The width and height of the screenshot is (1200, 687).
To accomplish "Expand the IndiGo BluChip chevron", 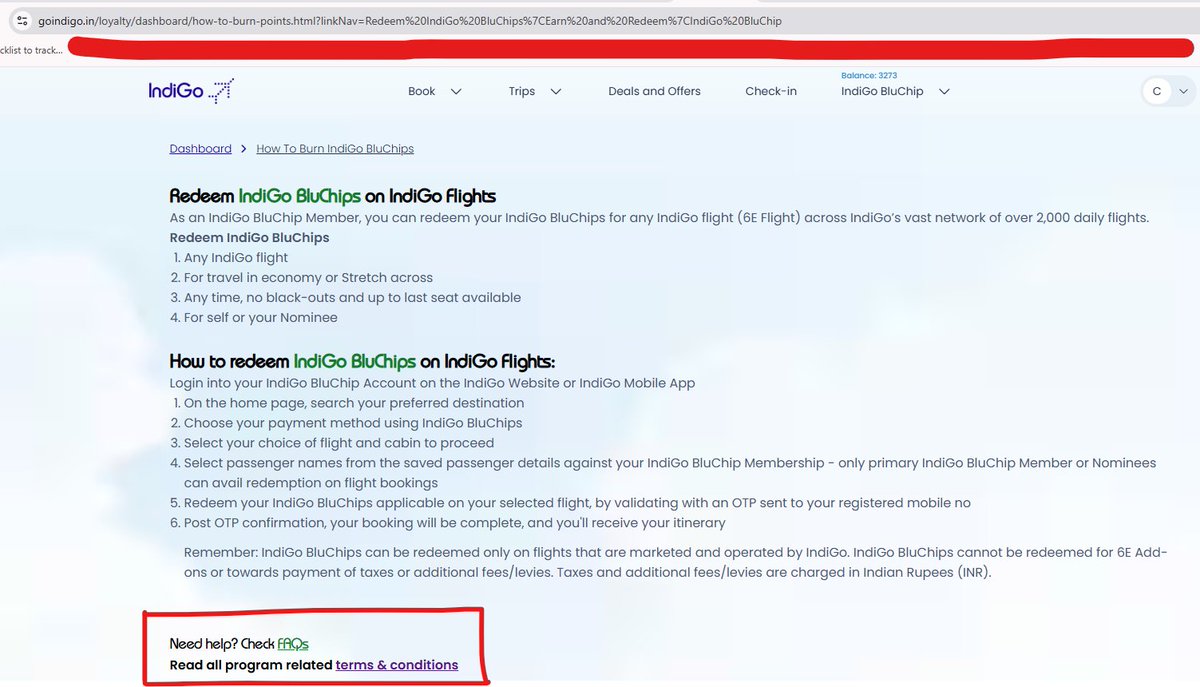I will click(x=943, y=91).
